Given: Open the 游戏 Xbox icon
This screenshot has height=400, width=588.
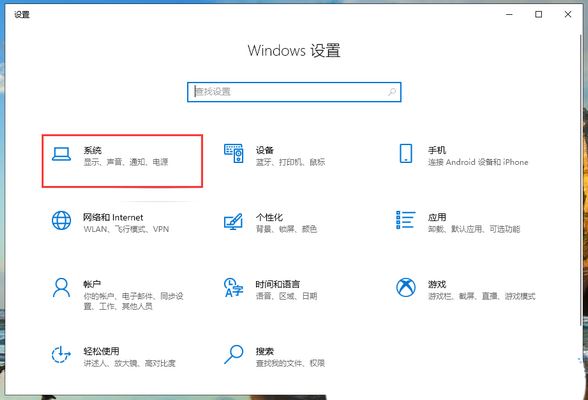Looking at the screenshot, I should coord(406,287).
